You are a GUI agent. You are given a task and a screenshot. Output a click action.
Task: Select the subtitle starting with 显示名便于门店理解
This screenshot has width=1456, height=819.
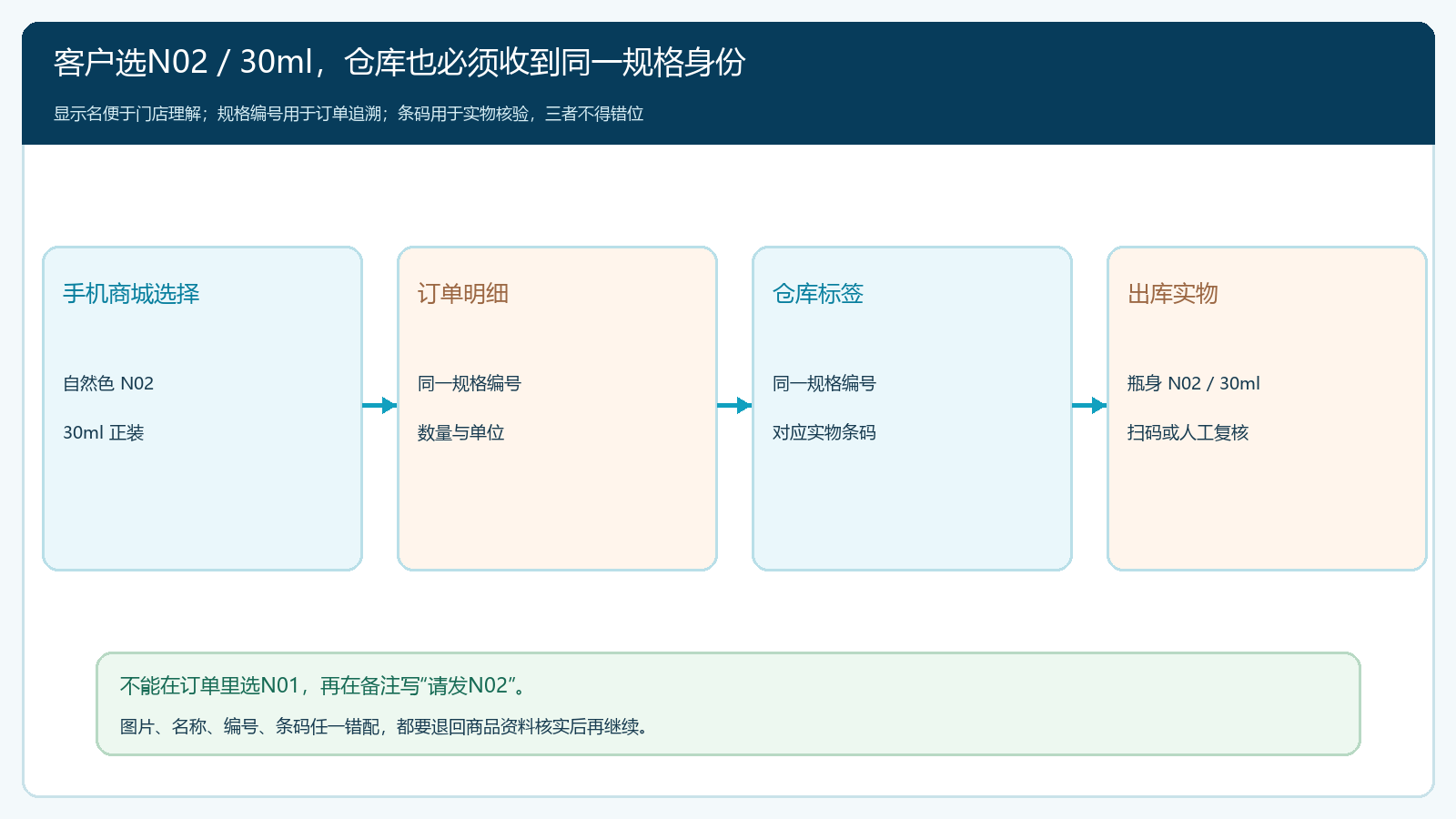(349, 114)
